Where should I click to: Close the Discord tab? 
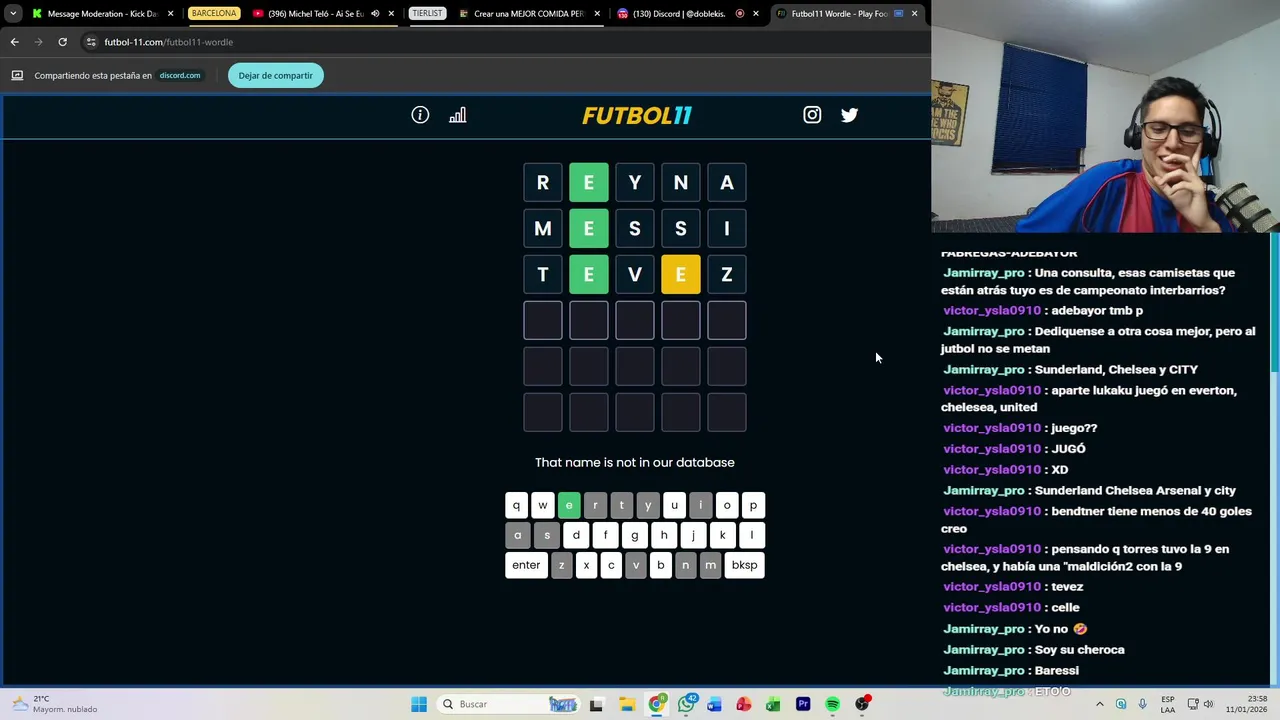(756, 14)
